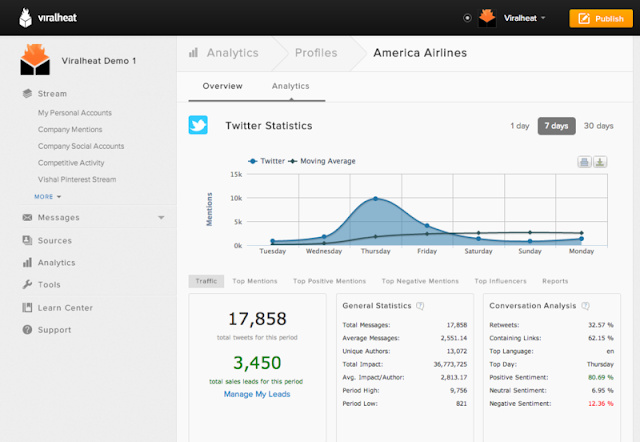Viewport: 640px width, 442px height.
Task: Open the Manage My Leads link
Action: [x=257, y=394]
